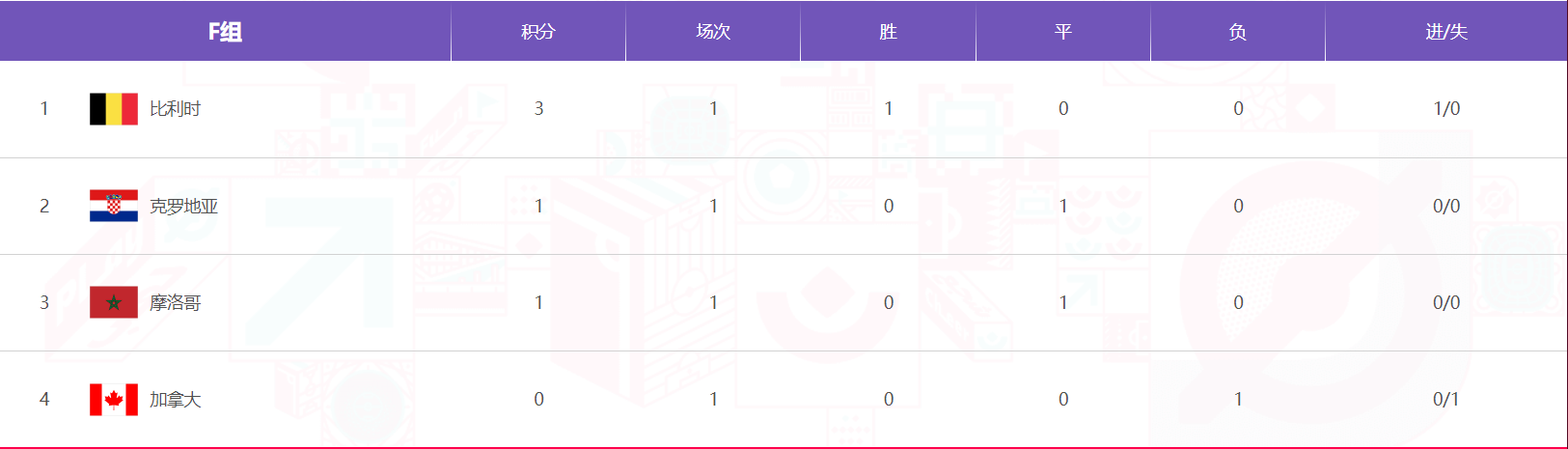
Task: Open the 摩洛哥 team link
Action: [x=175, y=302]
